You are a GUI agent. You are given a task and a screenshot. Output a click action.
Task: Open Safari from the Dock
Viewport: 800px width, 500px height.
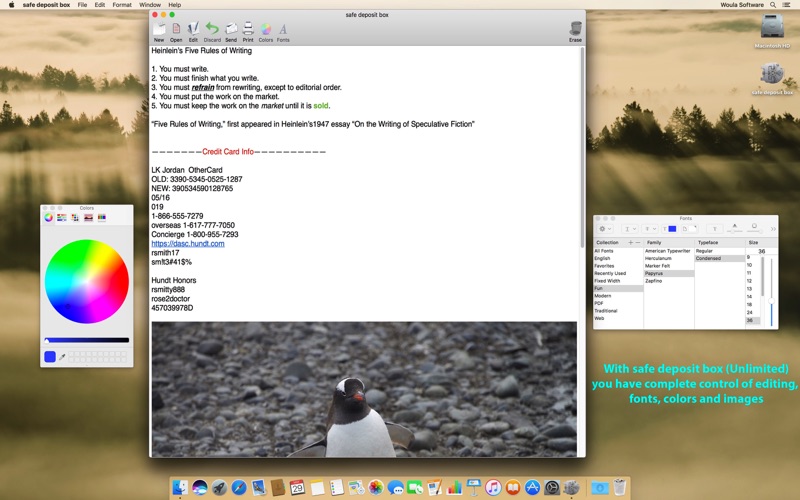tap(239, 487)
